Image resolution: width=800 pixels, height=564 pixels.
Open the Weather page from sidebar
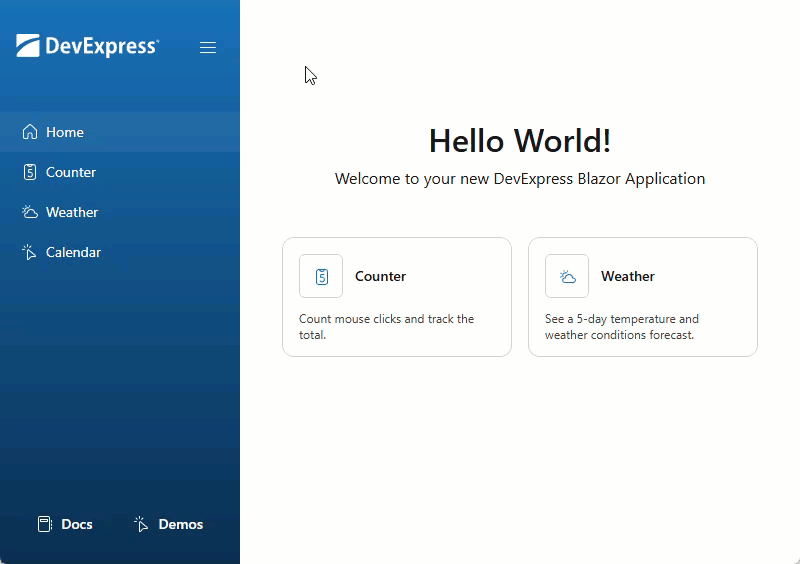(120, 212)
